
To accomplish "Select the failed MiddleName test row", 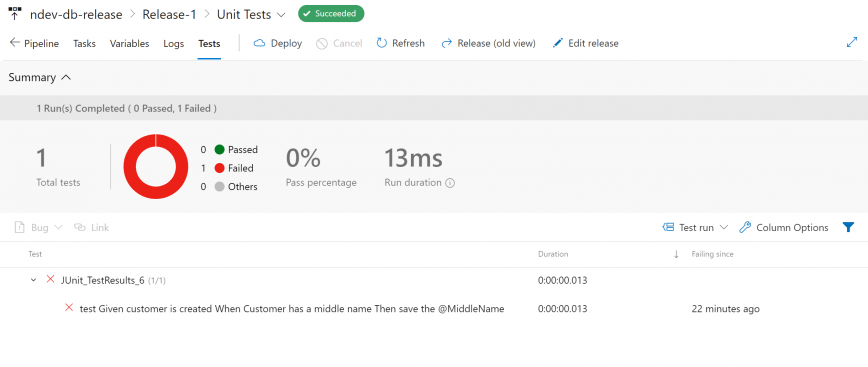I will point(434,309).
